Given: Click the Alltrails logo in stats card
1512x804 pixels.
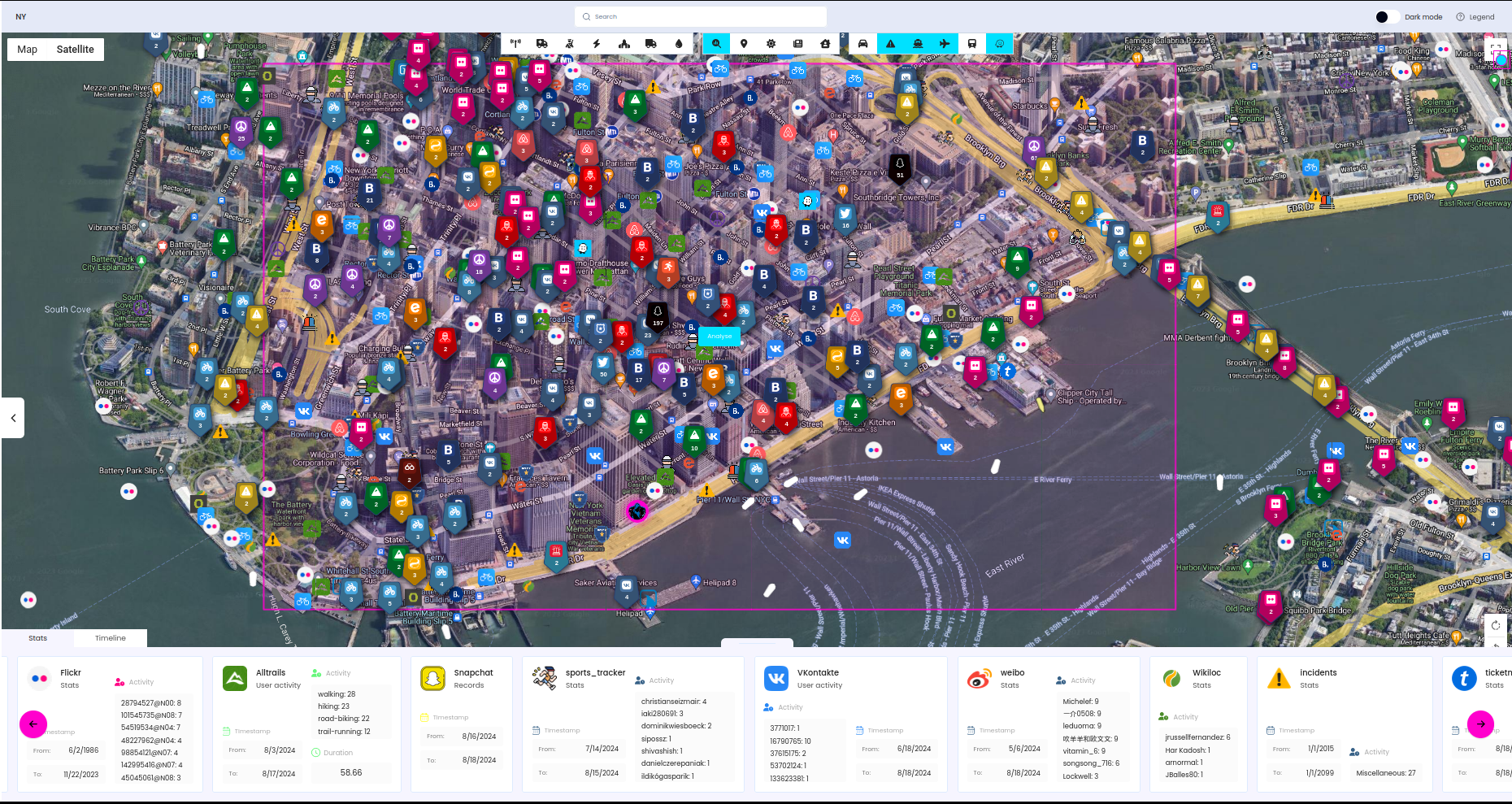Looking at the screenshot, I should click(x=235, y=678).
